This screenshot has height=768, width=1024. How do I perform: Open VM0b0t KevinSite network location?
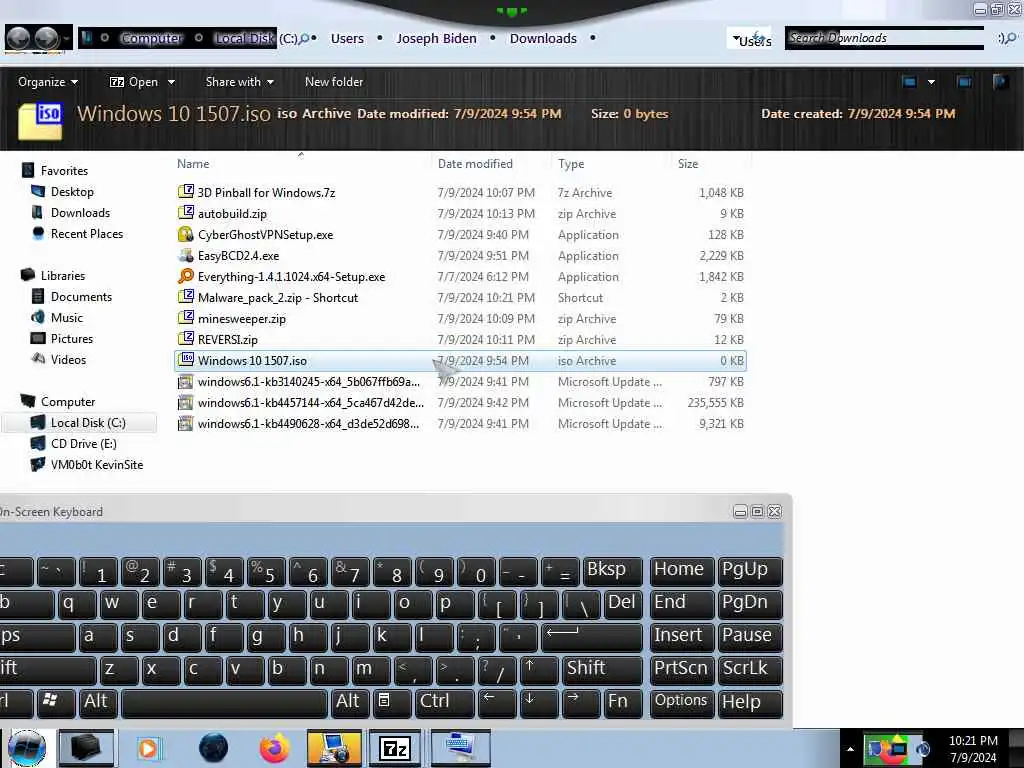tap(96, 464)
